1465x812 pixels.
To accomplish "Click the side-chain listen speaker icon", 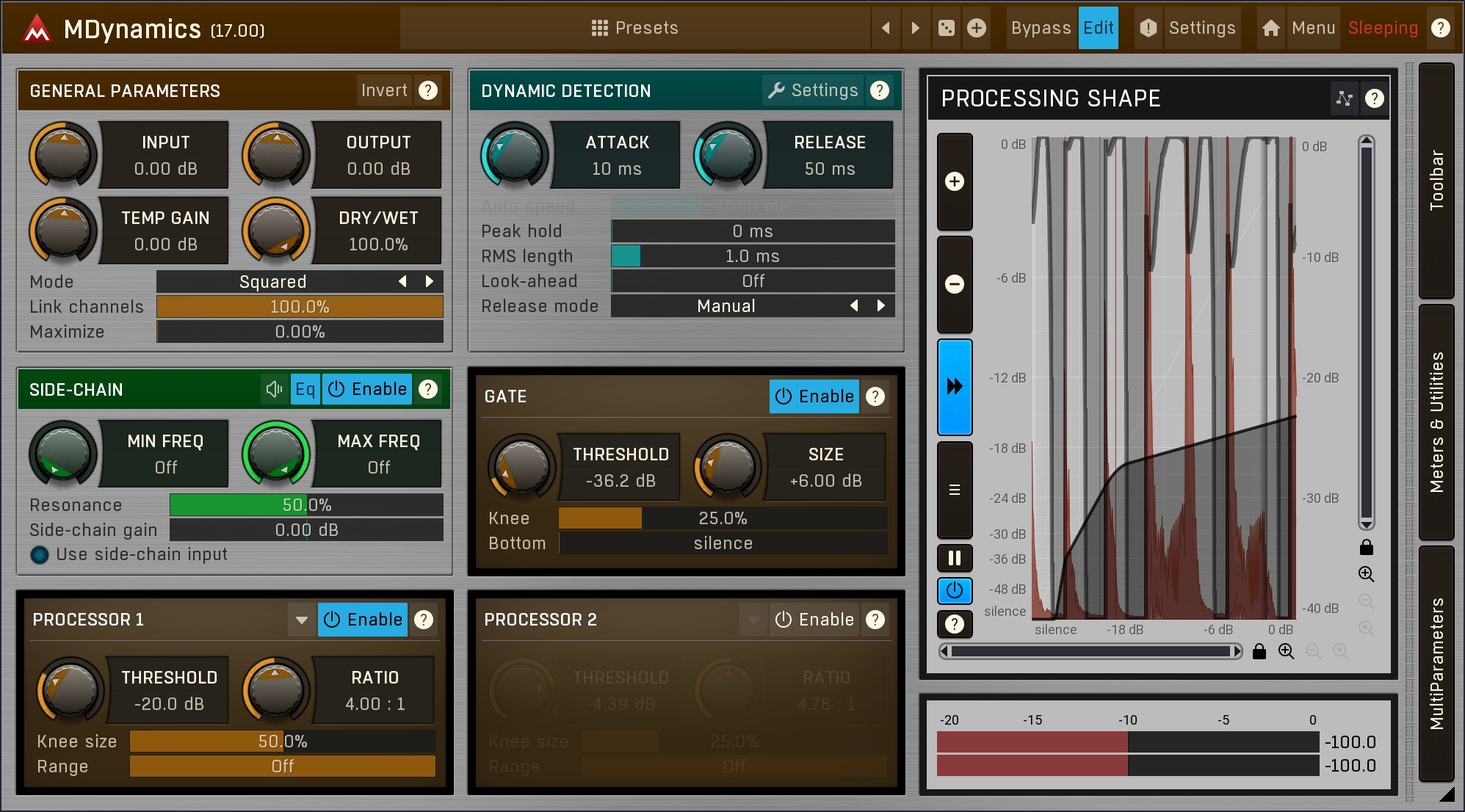I will tap(275, 389).
